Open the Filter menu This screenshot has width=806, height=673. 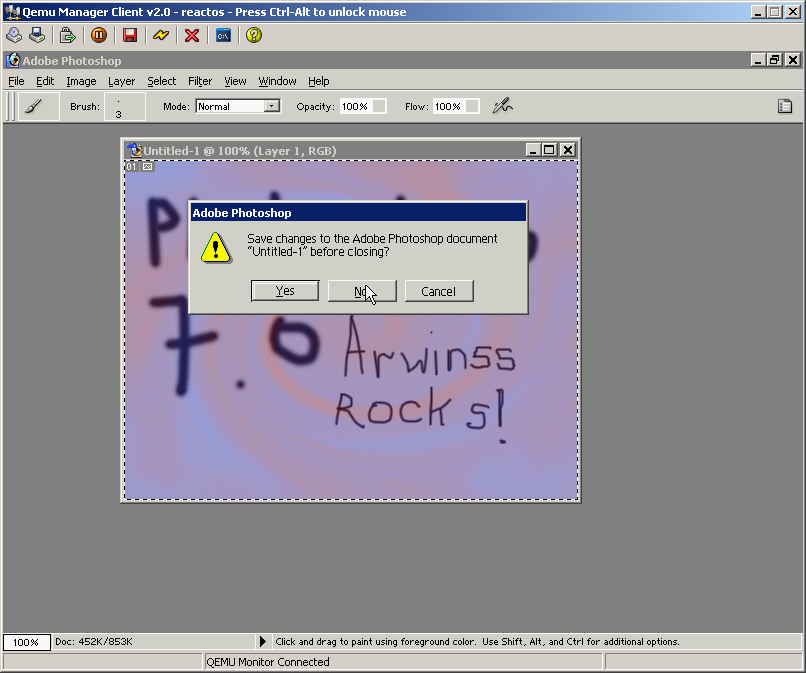point(200,81)
